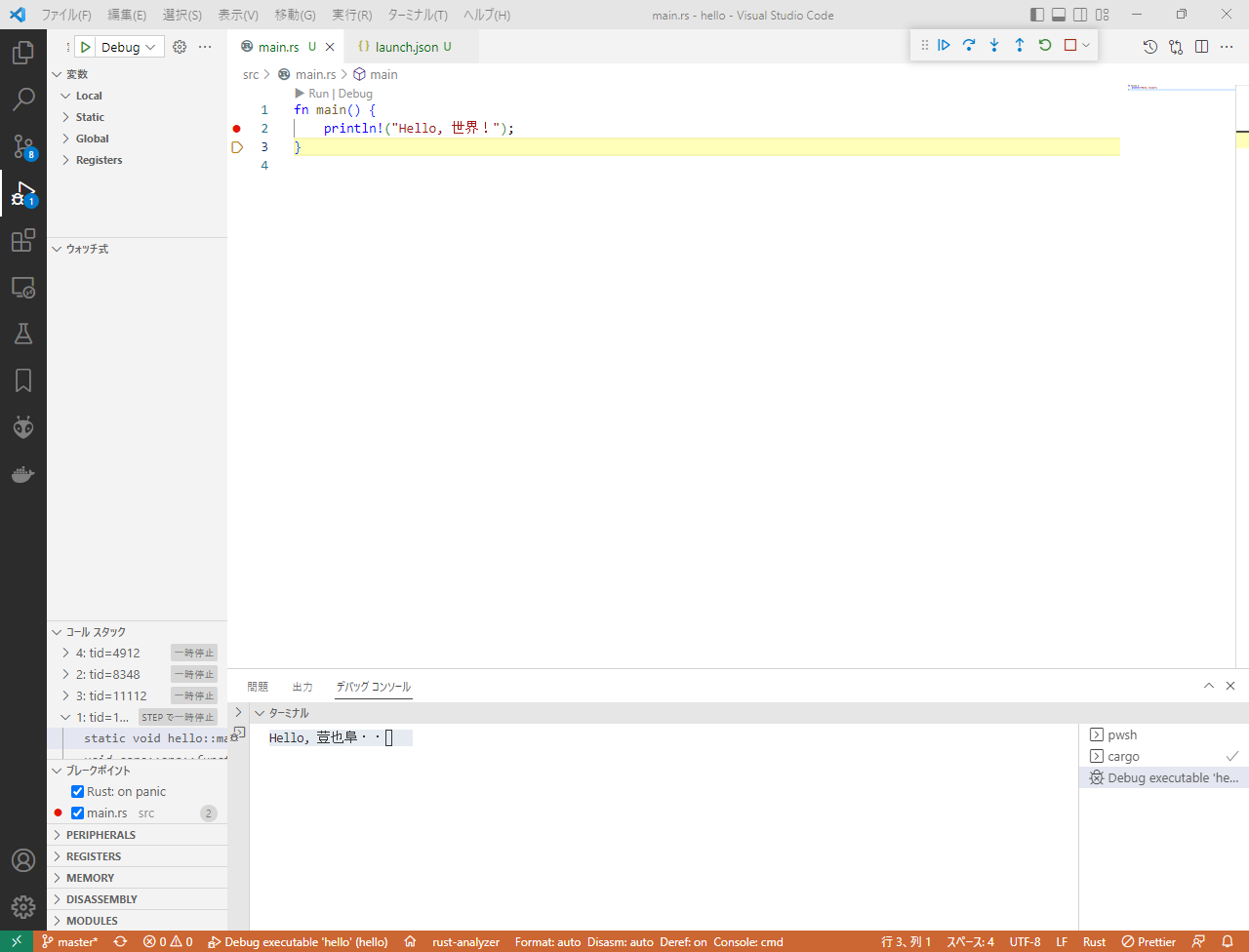
Task: Uncheck the 'Rust: on panic' breakpoint
Action: pos(78,791)
